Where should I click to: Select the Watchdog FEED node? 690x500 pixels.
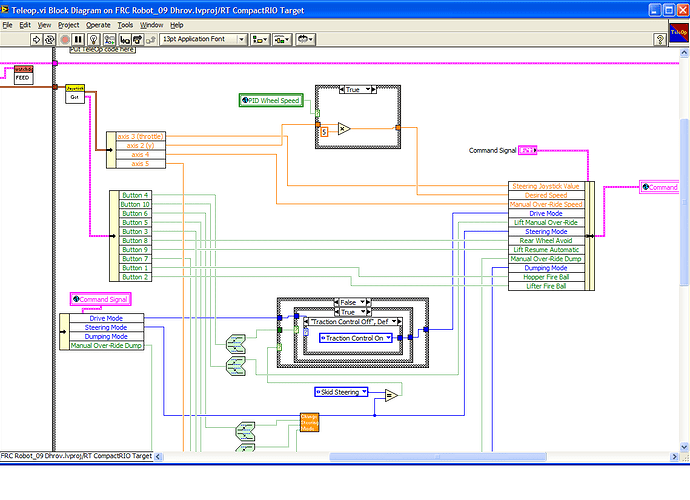click(x=23, y=74)
